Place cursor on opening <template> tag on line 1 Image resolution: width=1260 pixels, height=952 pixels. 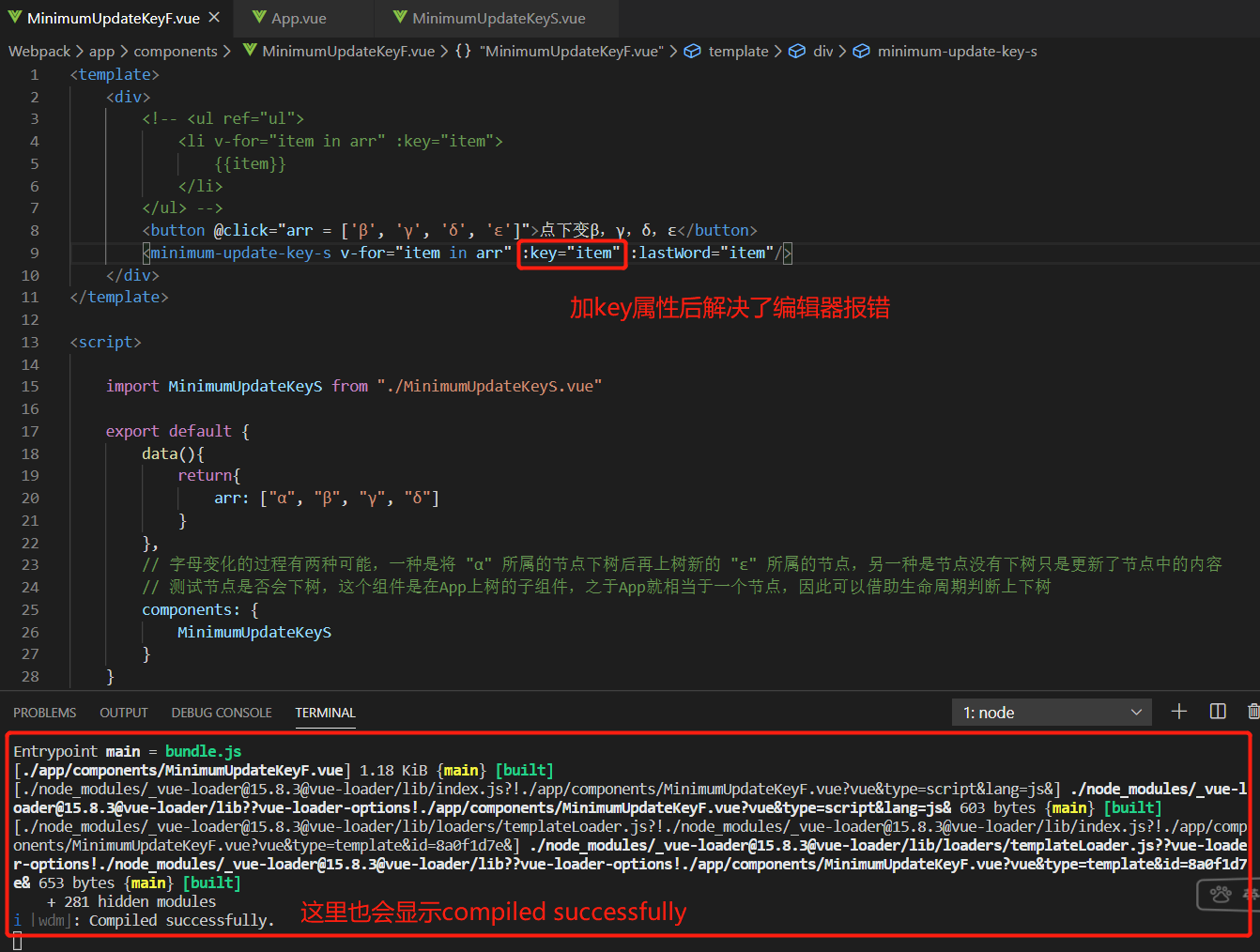(x=115, y=74)
